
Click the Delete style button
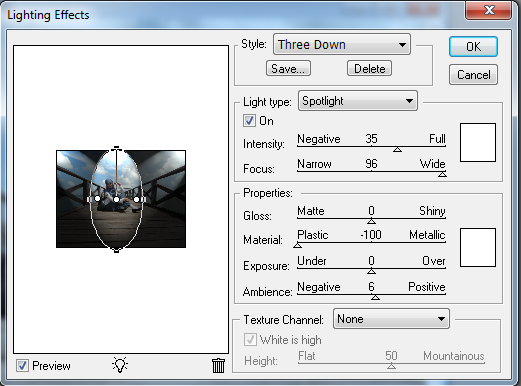[x=369, y=69]
